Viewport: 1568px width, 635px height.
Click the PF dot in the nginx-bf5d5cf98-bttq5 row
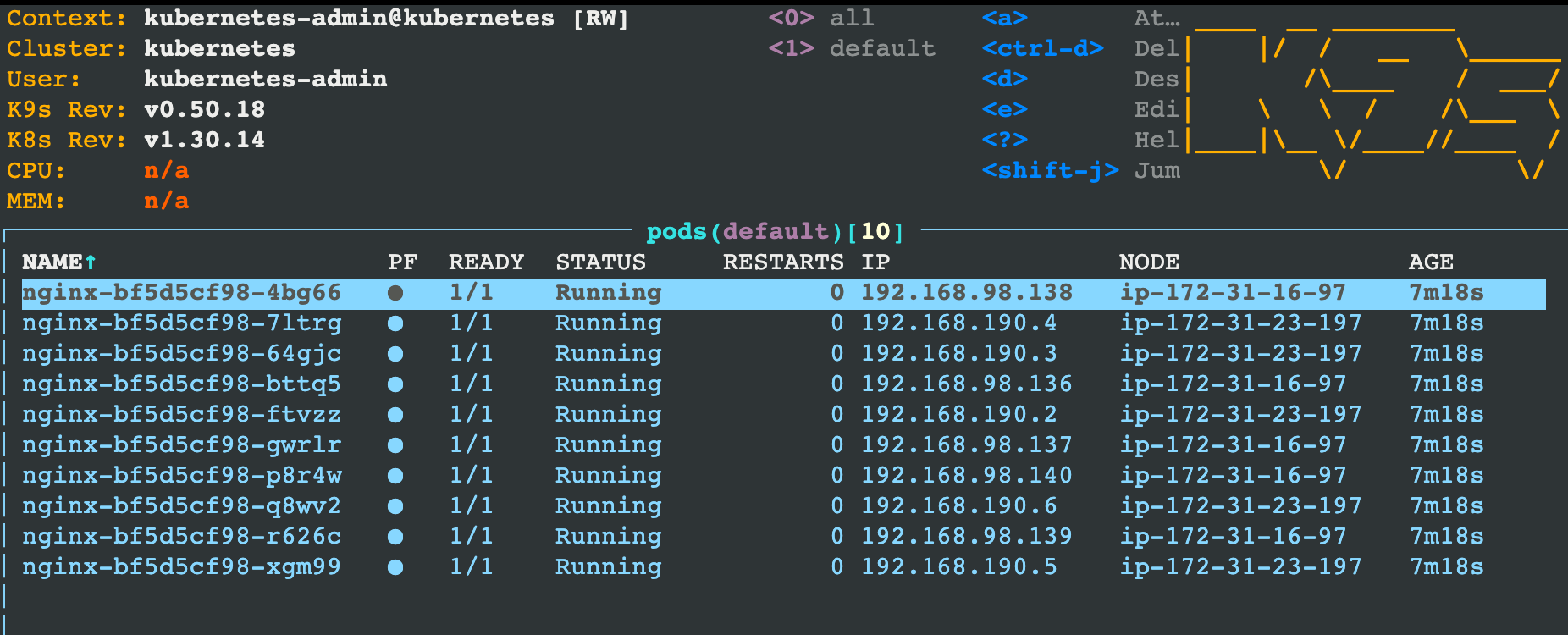pyautogui.click(x=395, y=384)
